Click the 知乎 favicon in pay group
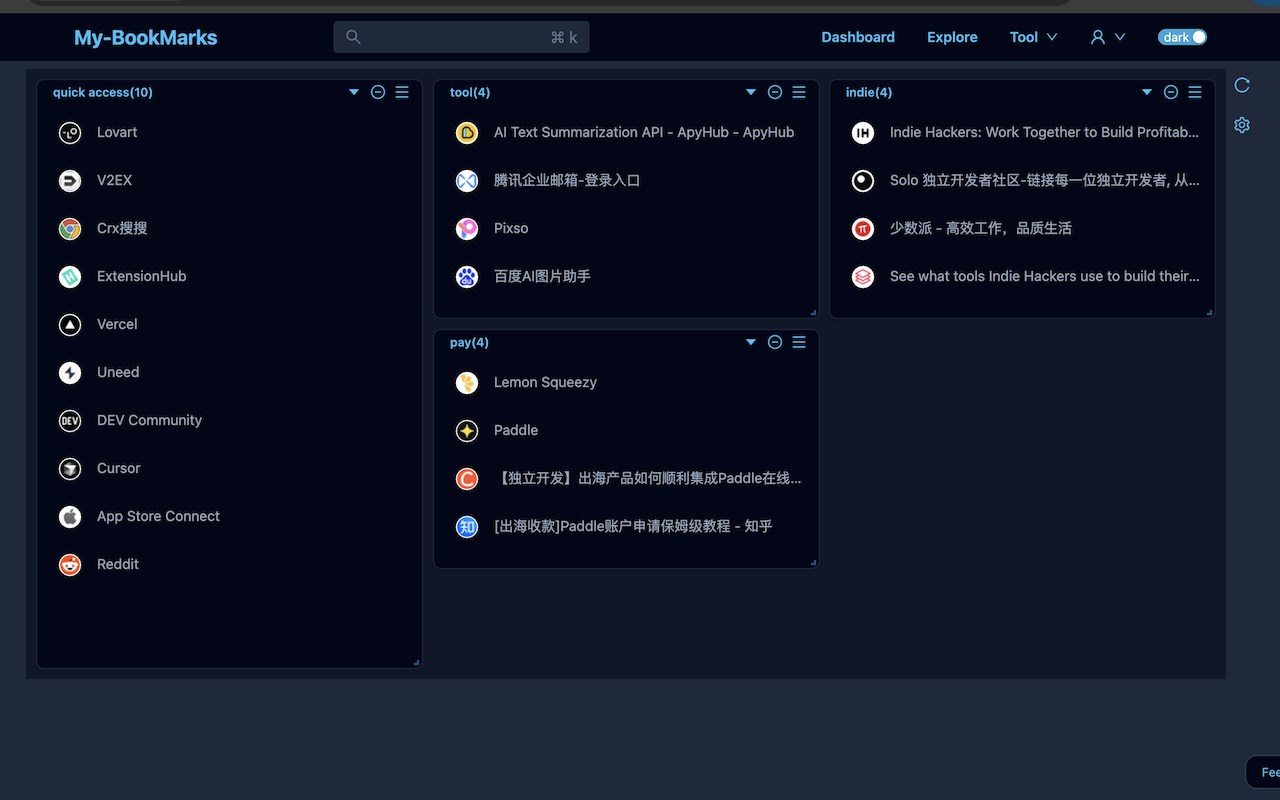The height and width of the screenshot is (800, 1280). [467, 526]
